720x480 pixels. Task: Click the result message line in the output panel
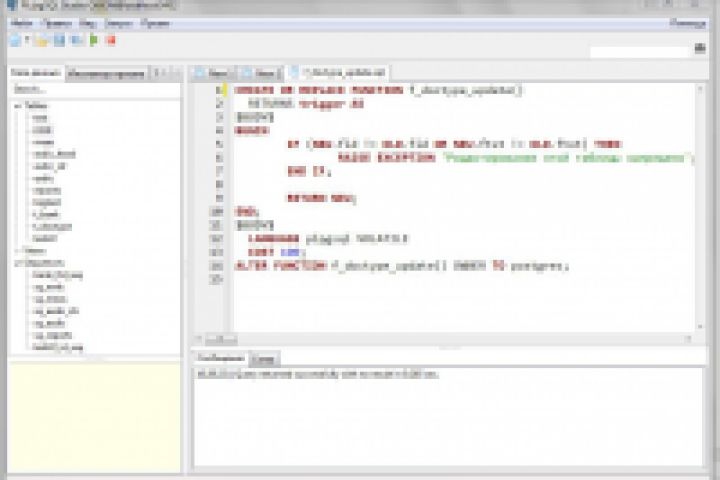tap(317, 374)
